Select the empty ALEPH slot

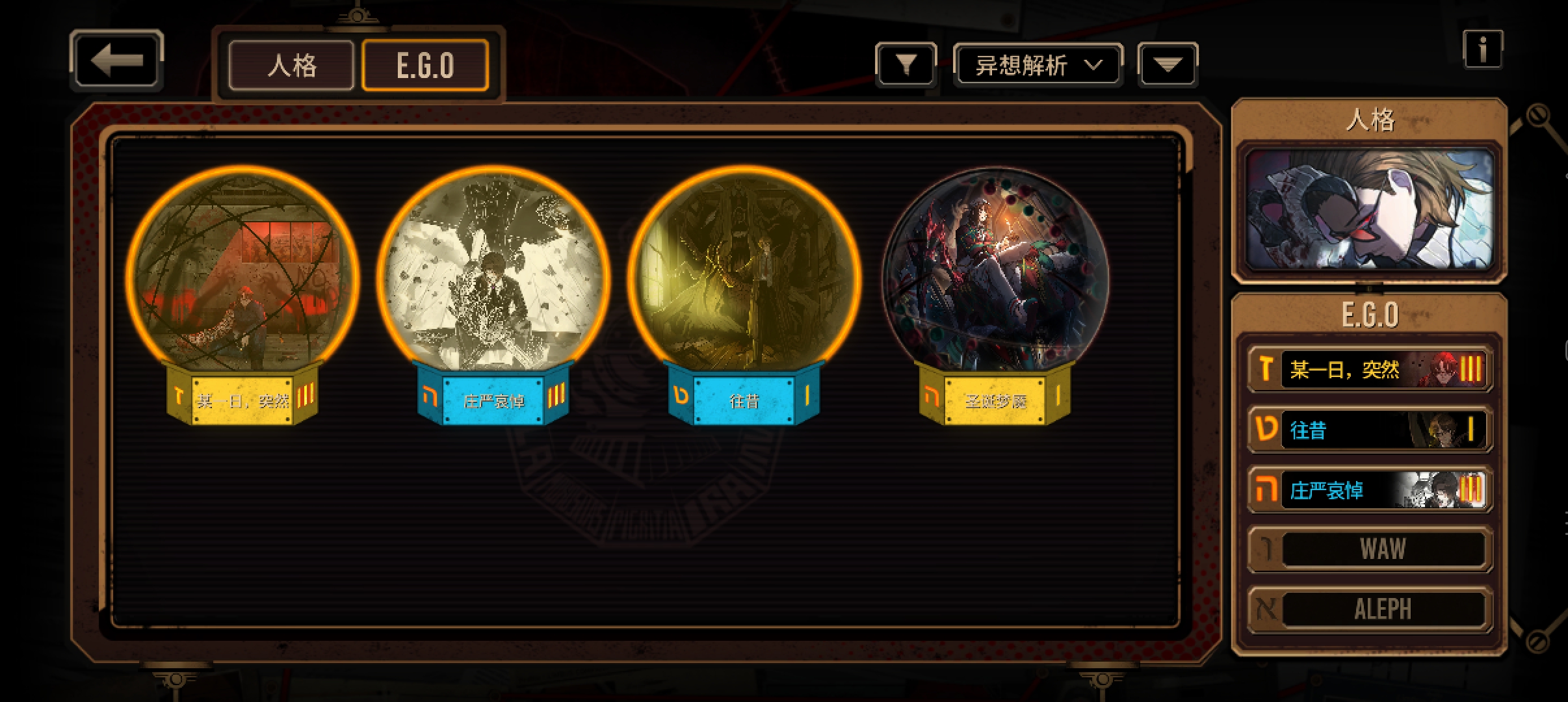[x=1370, y=609]
